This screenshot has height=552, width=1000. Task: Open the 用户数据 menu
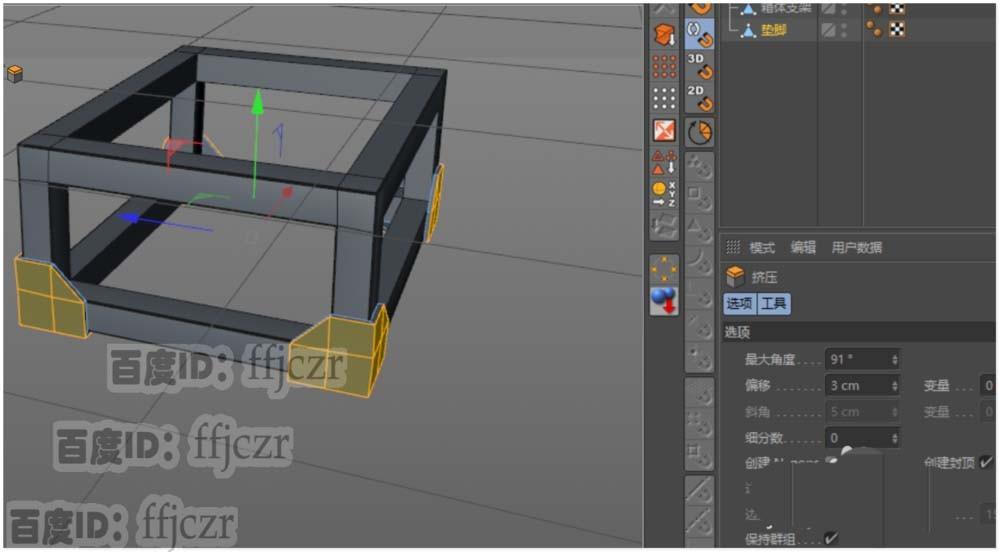click(x=857, y=247)
